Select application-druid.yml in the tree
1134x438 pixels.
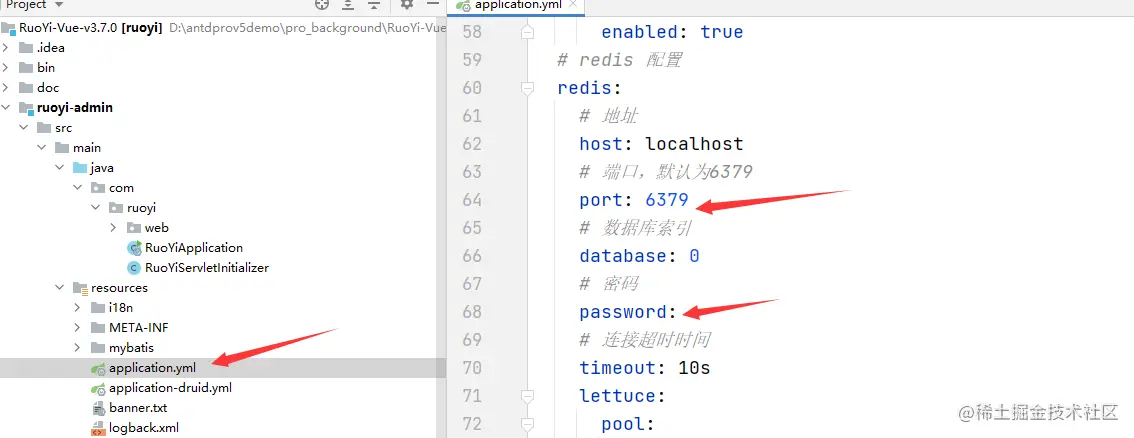pos(171,387)
